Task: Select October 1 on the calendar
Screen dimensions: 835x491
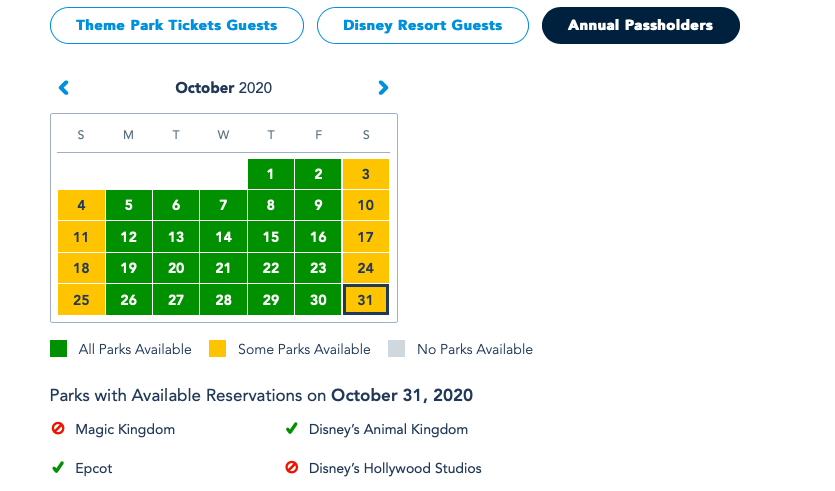Action: pyautogui.click(x=271, y=174)
